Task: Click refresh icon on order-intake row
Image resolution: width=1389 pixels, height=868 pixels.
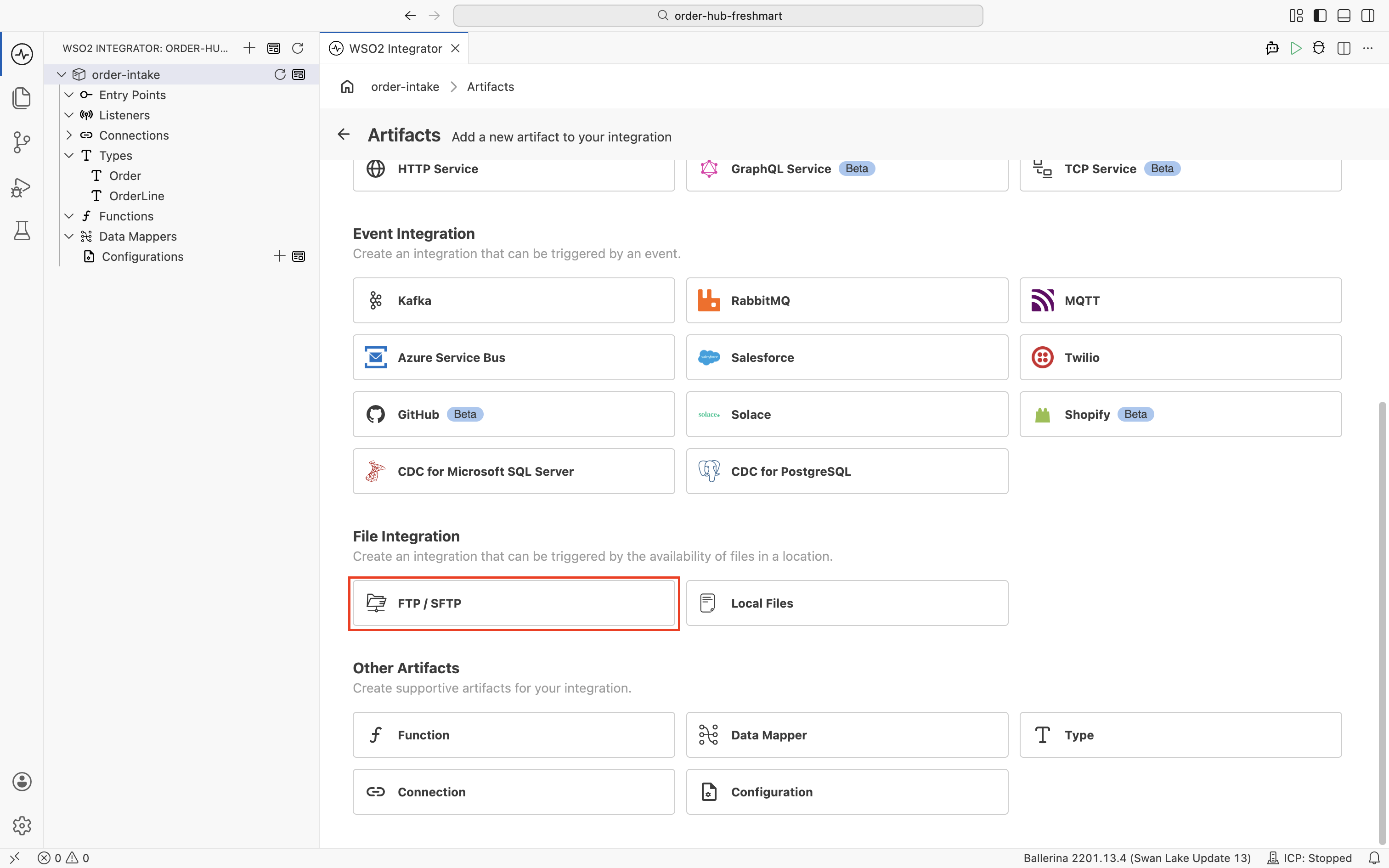Action: (280, 74)
